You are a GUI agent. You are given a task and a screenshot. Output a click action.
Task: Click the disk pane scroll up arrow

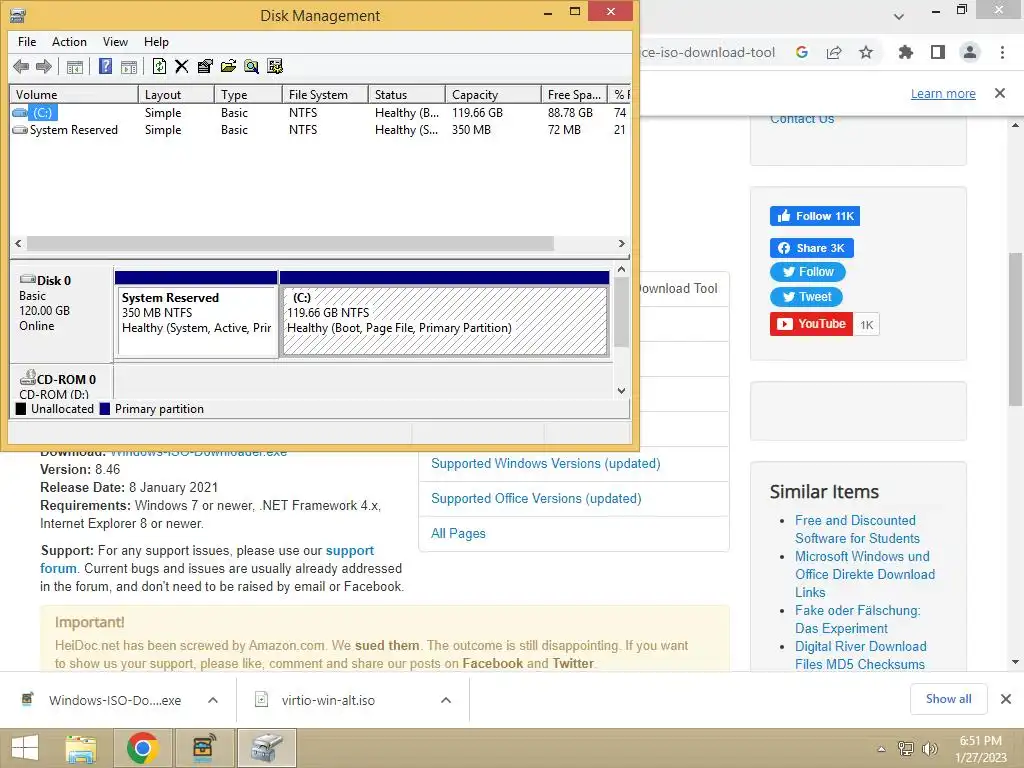[621, 269]
